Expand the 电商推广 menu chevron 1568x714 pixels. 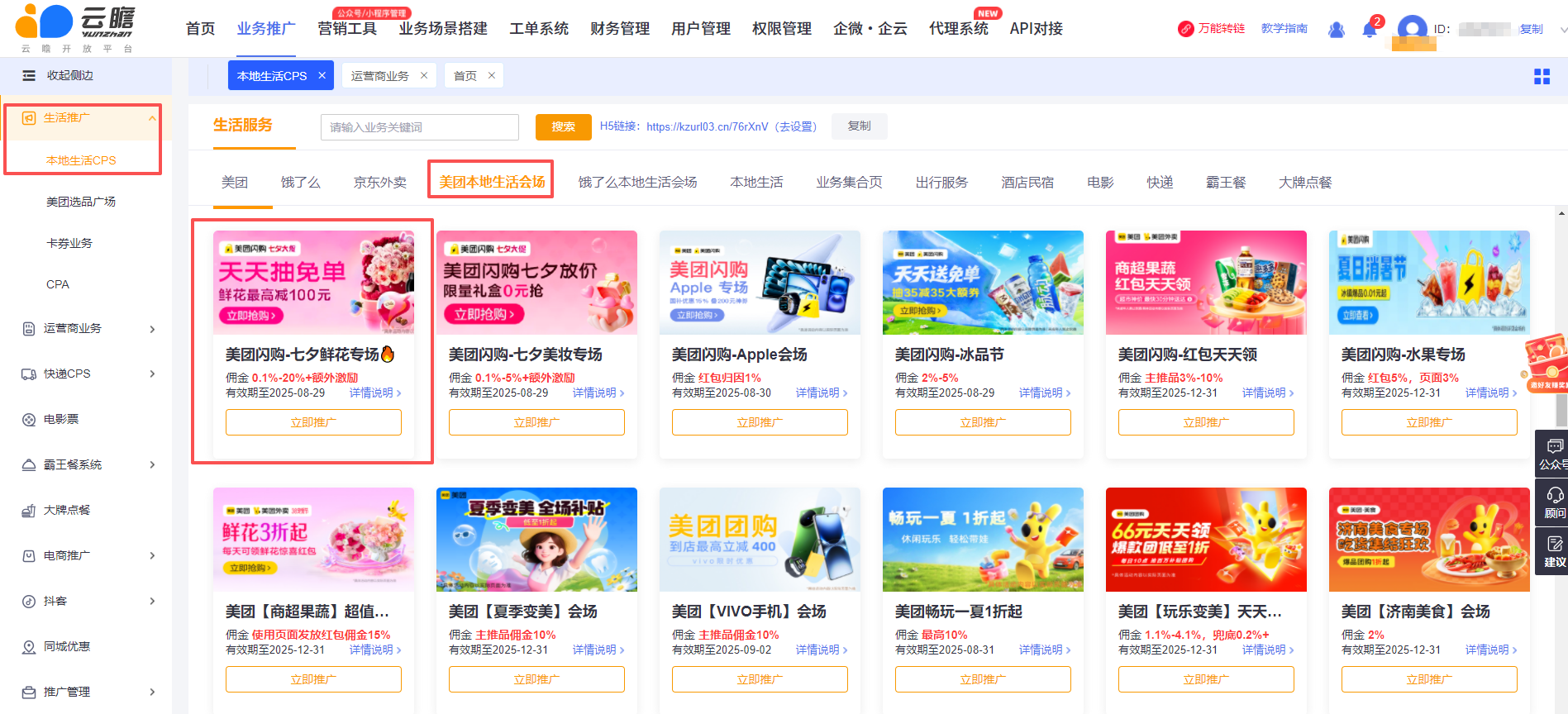(x=152, y=556)
